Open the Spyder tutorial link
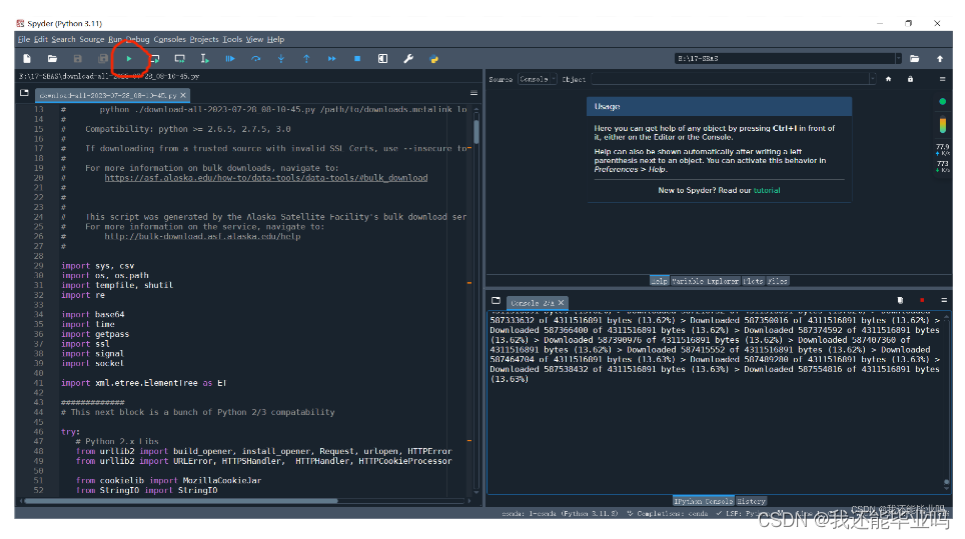Image resolution: width=965 pixels, height=539 pixels. click(767, 190)
